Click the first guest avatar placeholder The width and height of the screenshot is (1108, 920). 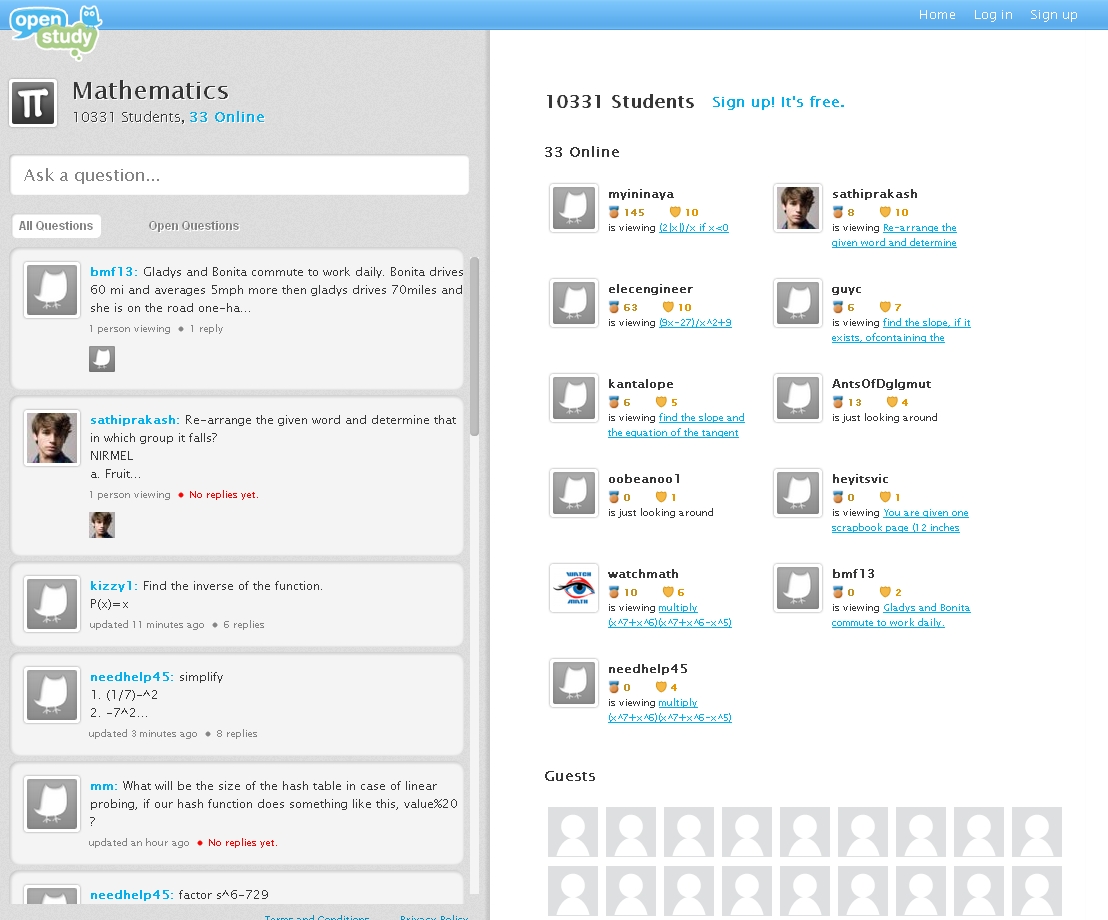pyautogui.click(x=573, y=832)
